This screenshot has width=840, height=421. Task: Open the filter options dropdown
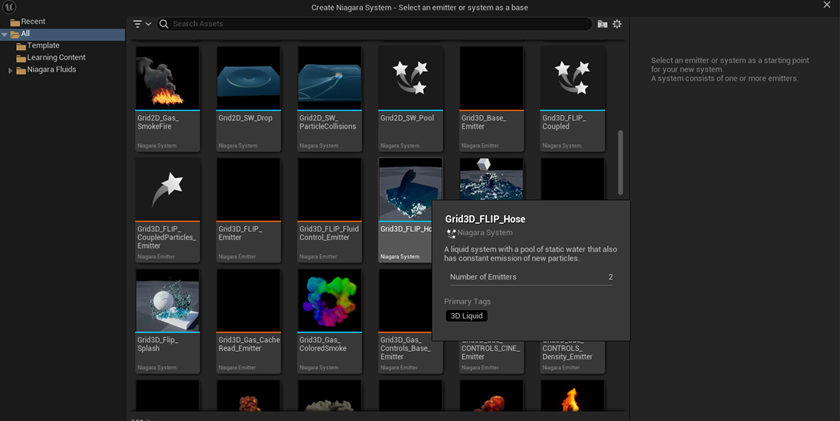point(142,24)
